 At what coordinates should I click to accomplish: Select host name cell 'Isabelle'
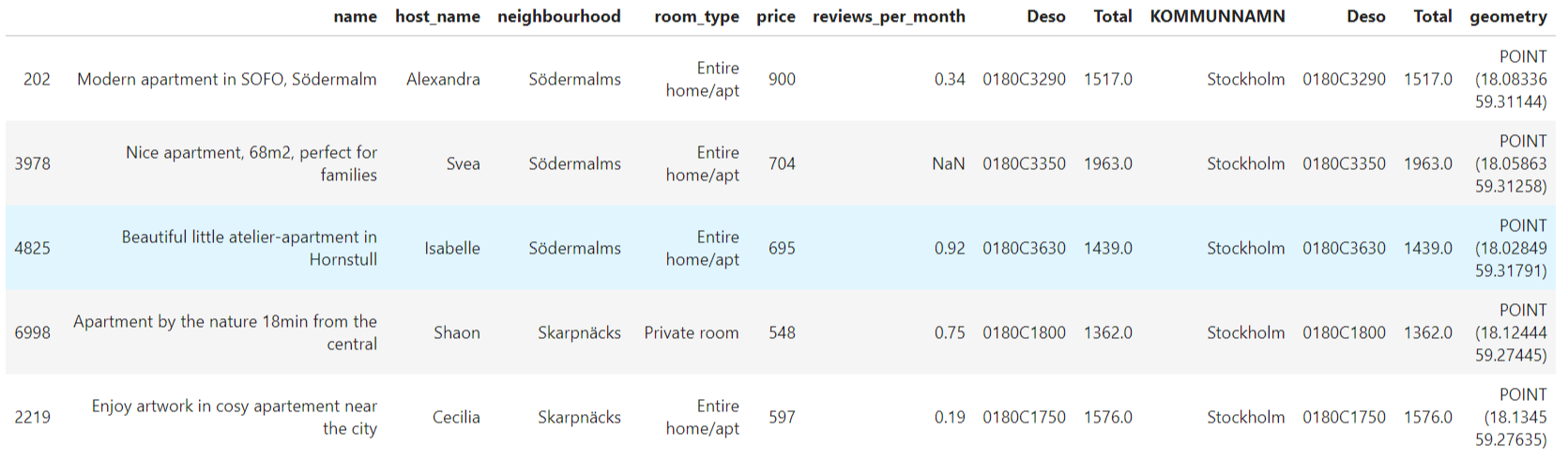451,248
